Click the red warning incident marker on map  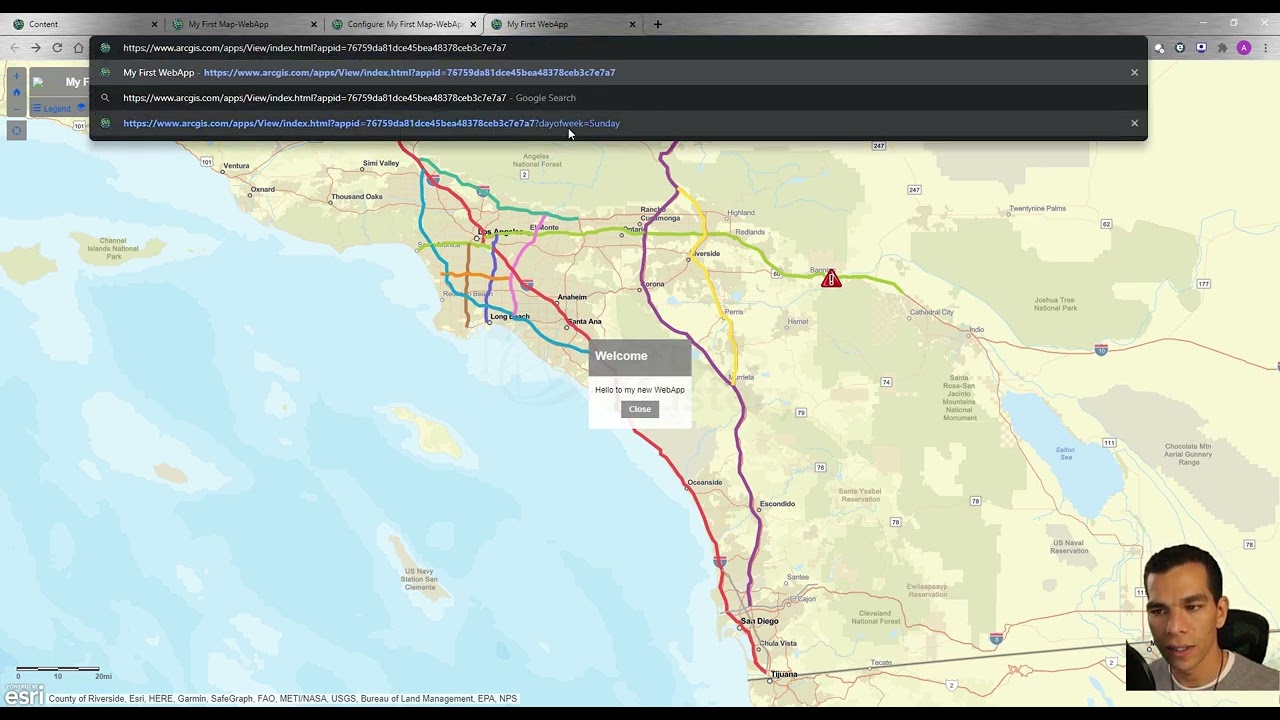831,280
